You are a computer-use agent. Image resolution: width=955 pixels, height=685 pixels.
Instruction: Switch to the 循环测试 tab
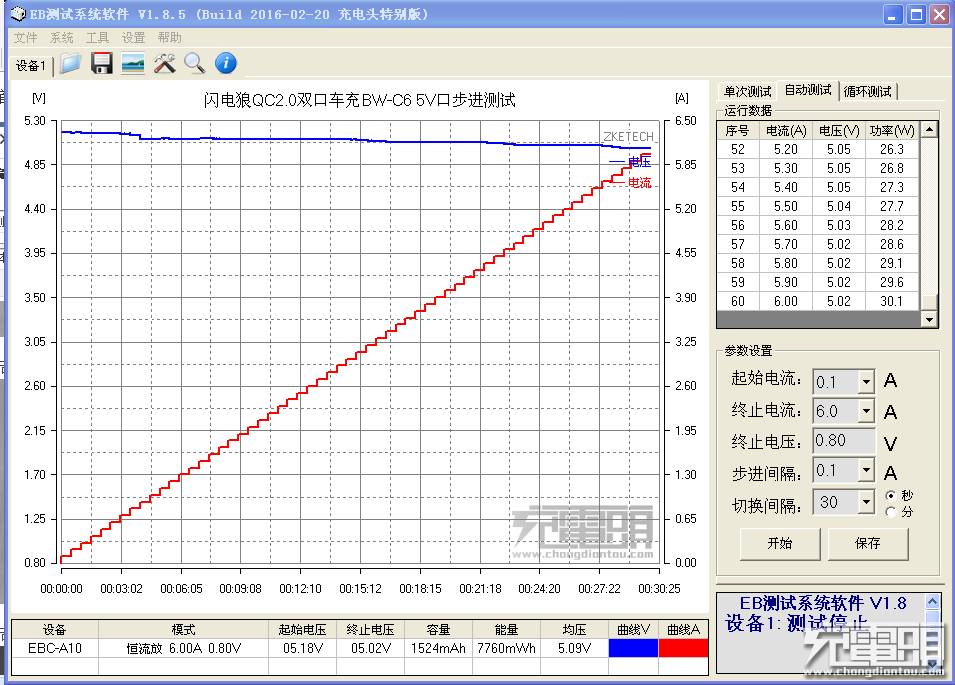point(868,91)
